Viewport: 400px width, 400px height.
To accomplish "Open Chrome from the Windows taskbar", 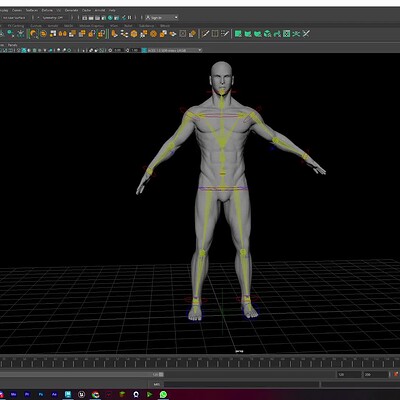I will point(95,394).
